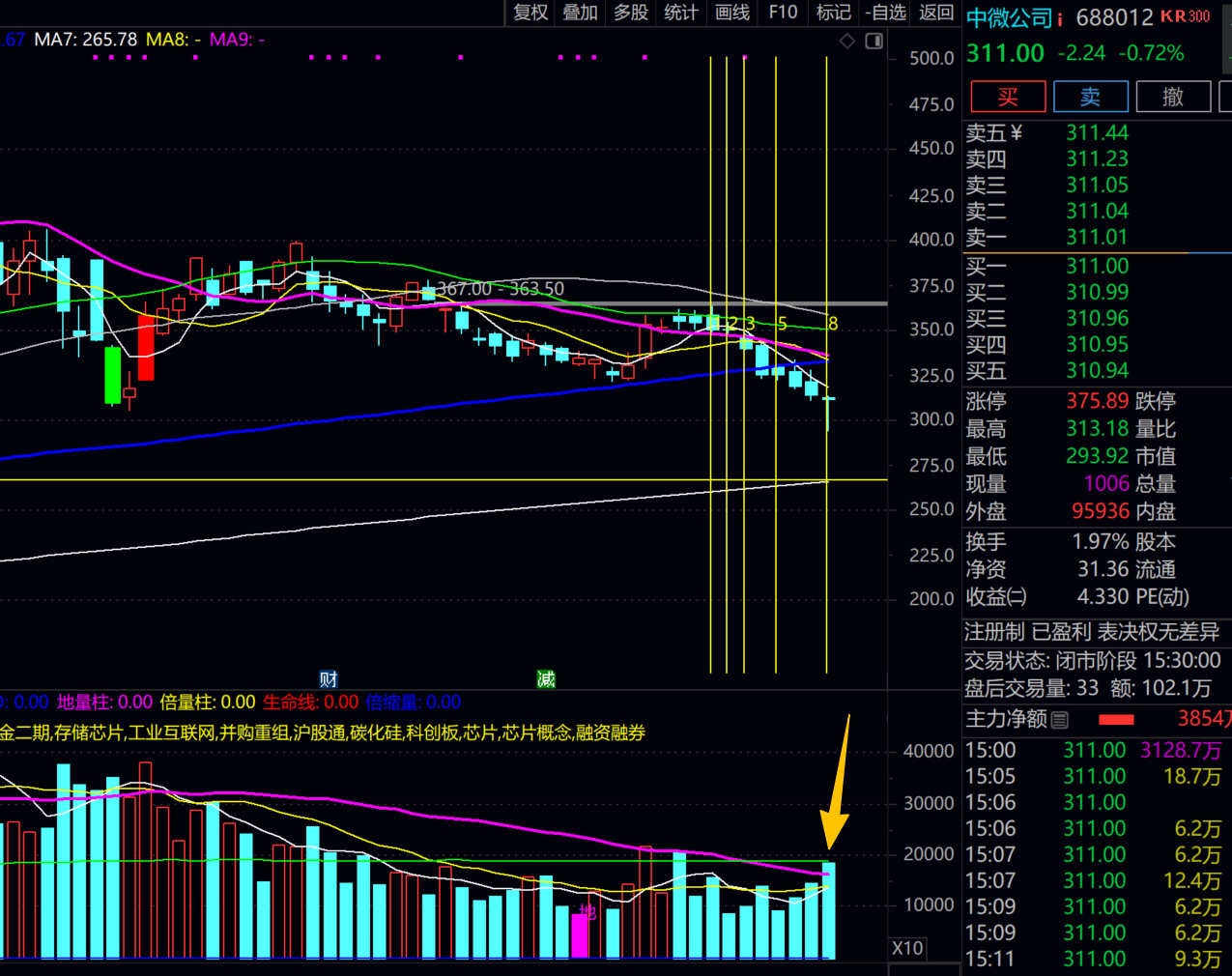Click the MA7: 265.78 indicator label
Image resolution: width=1232 pixels, height=976 pixels.
pyautogui.click(x=85, y=40)
